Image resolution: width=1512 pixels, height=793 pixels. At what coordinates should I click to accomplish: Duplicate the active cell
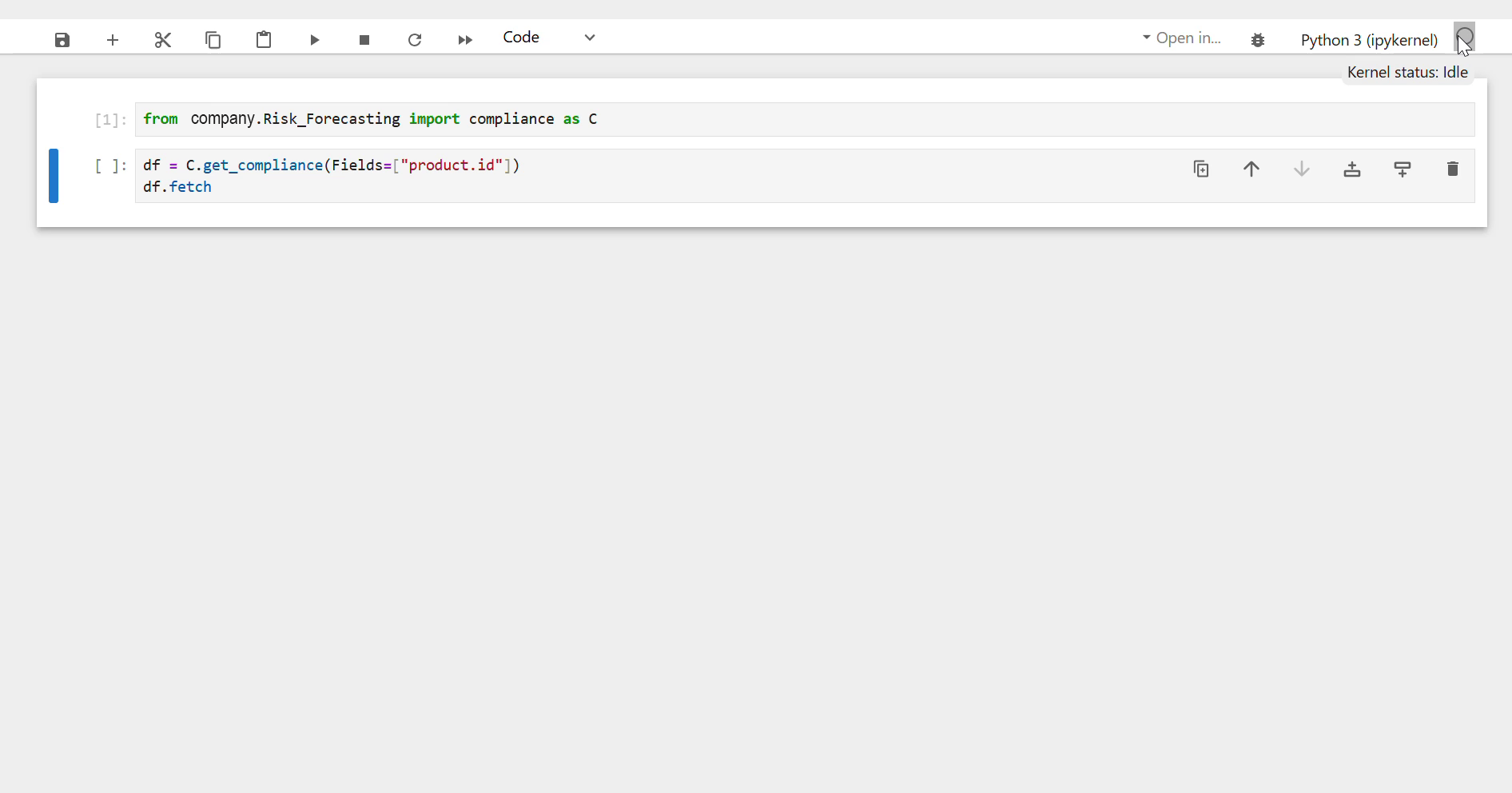pyautogui.click(x=1201, y=169)
